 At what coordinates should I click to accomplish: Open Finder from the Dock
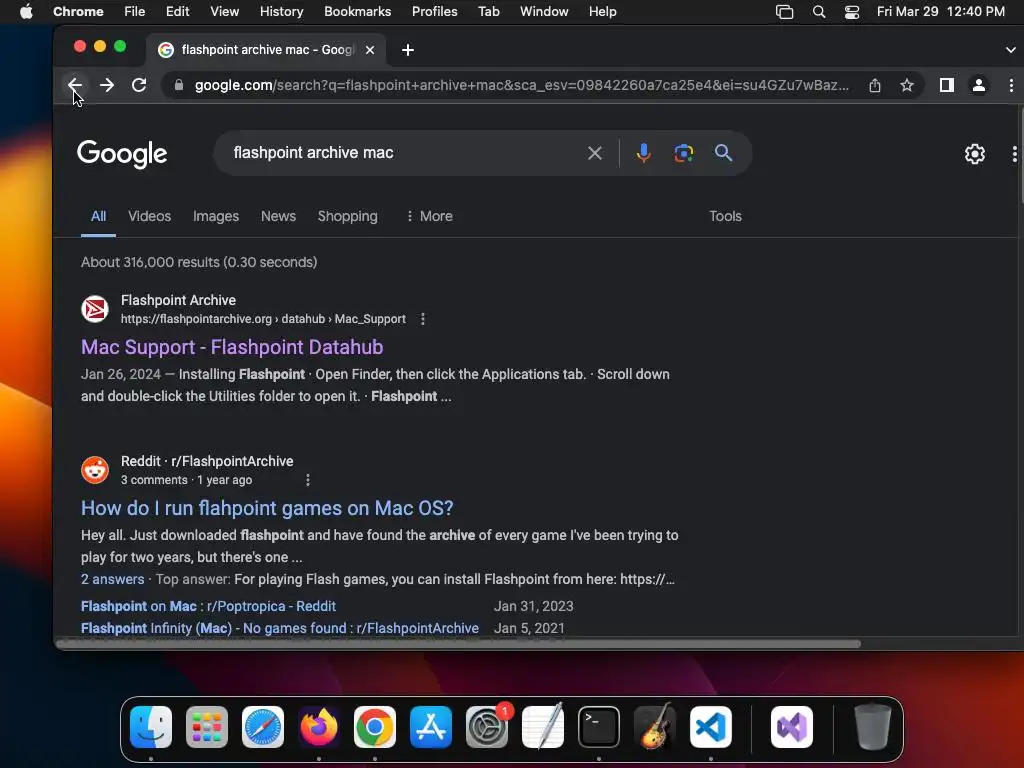pyautogui.click(x=151, y=727)
